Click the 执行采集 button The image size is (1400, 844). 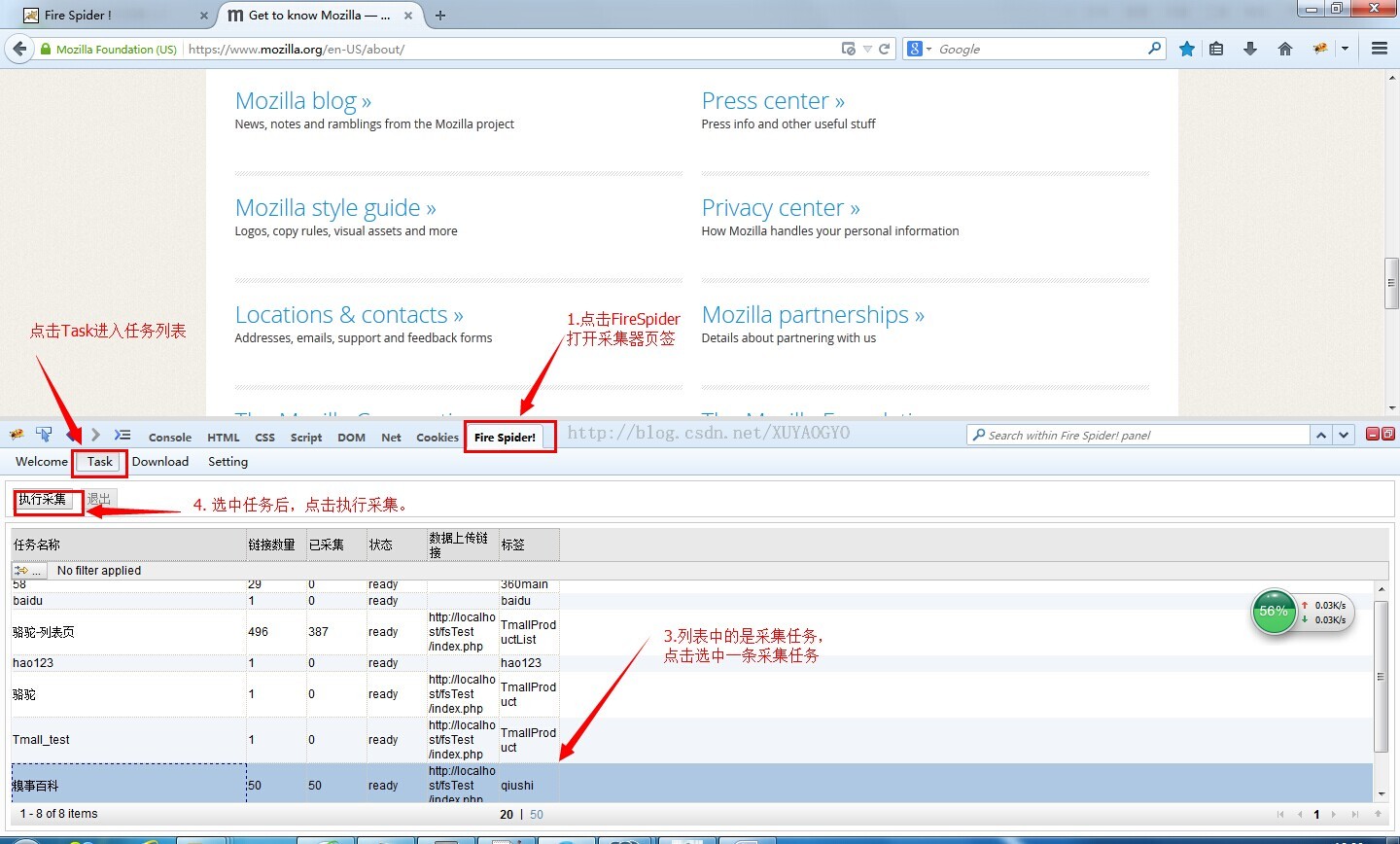point(43,500)
